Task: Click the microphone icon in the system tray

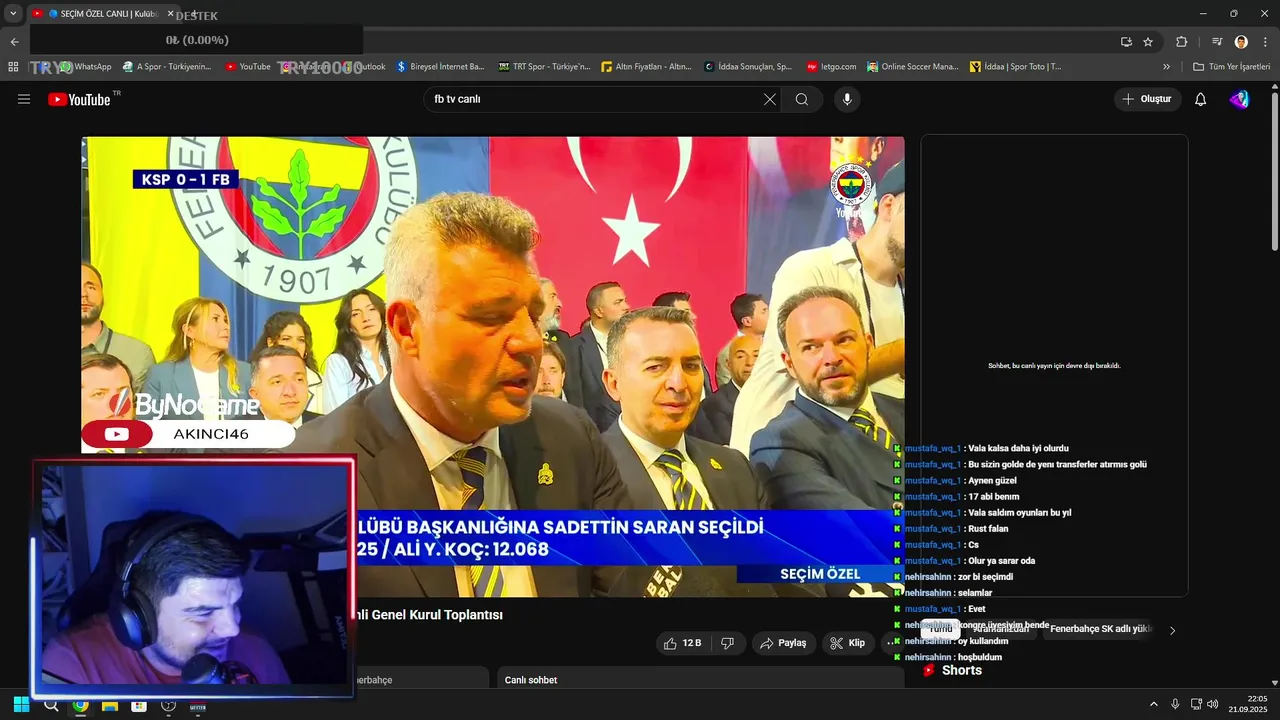Action: coord(1175,704)
